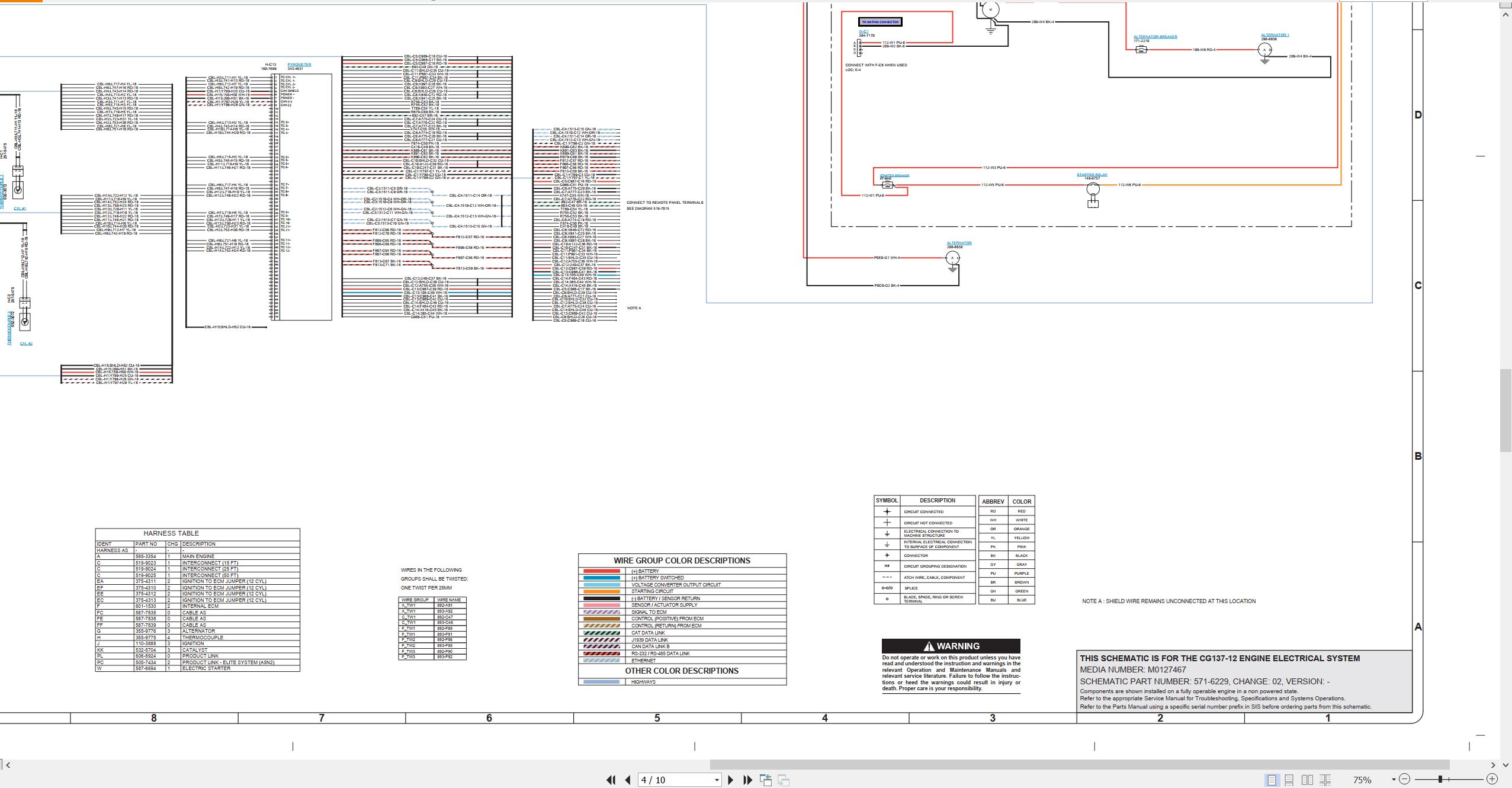Go to the next page
This screenshot has height=788, width=1512.
[x=730, y=780]
